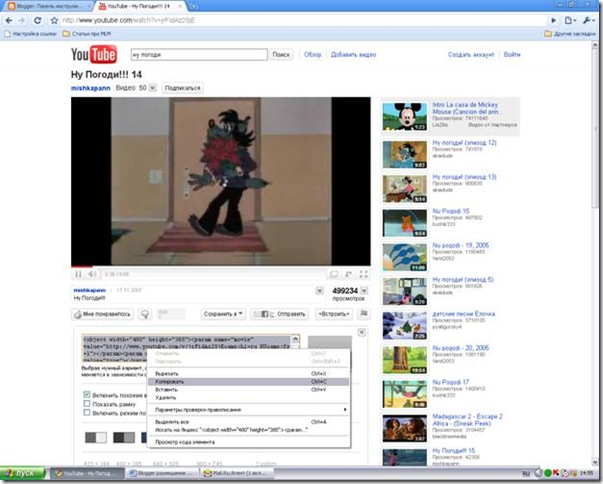Click the flag report icon
603x484 pixels.
pyautogui.click(x=363, y=314)
